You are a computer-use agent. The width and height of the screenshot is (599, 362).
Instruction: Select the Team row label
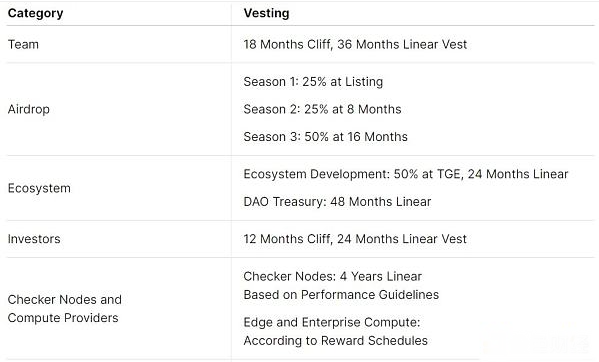click(x=23, y=44)
